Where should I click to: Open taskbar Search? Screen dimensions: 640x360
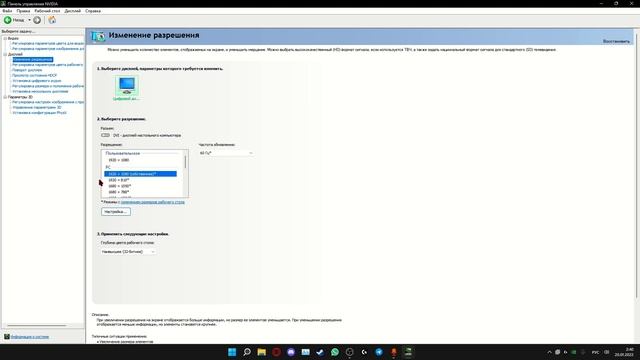click(247, 352)
